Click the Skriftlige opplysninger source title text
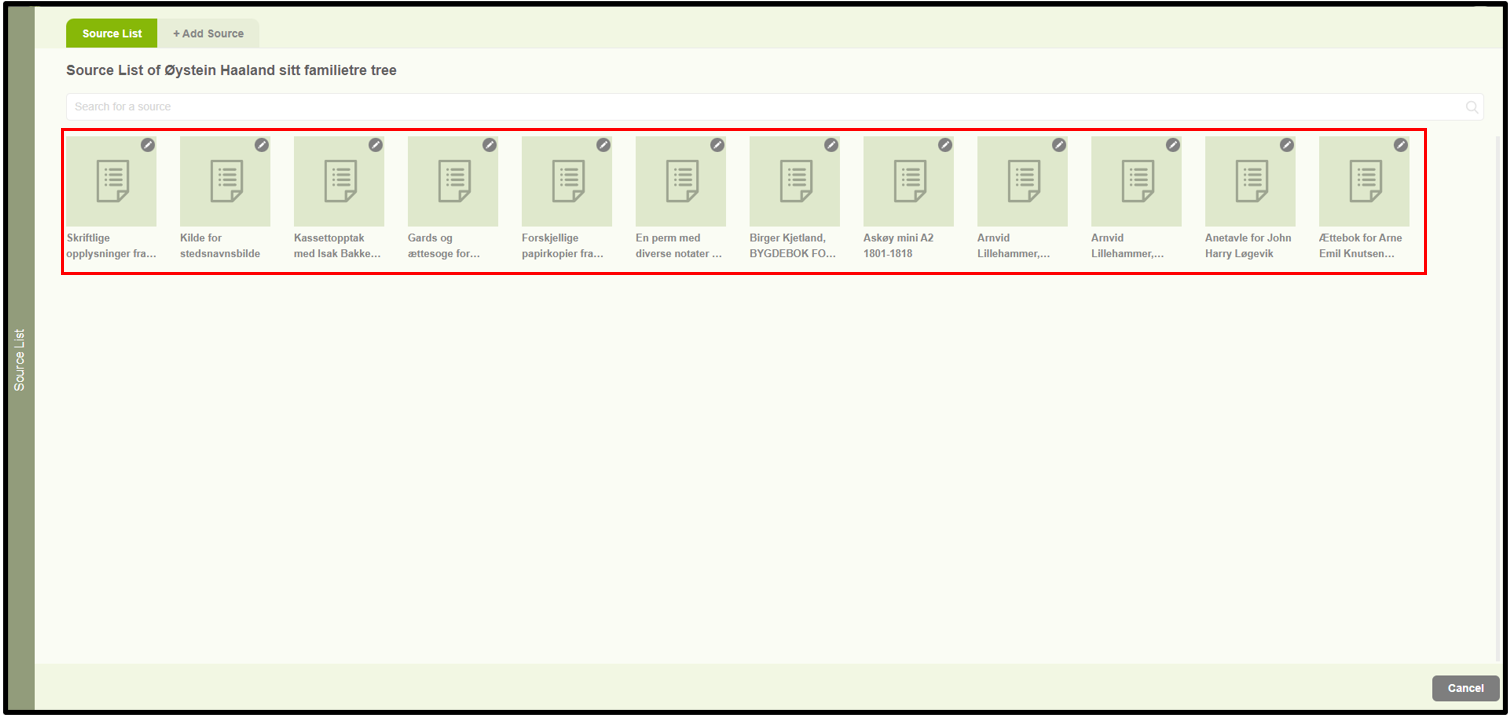 tap(111, 246)
